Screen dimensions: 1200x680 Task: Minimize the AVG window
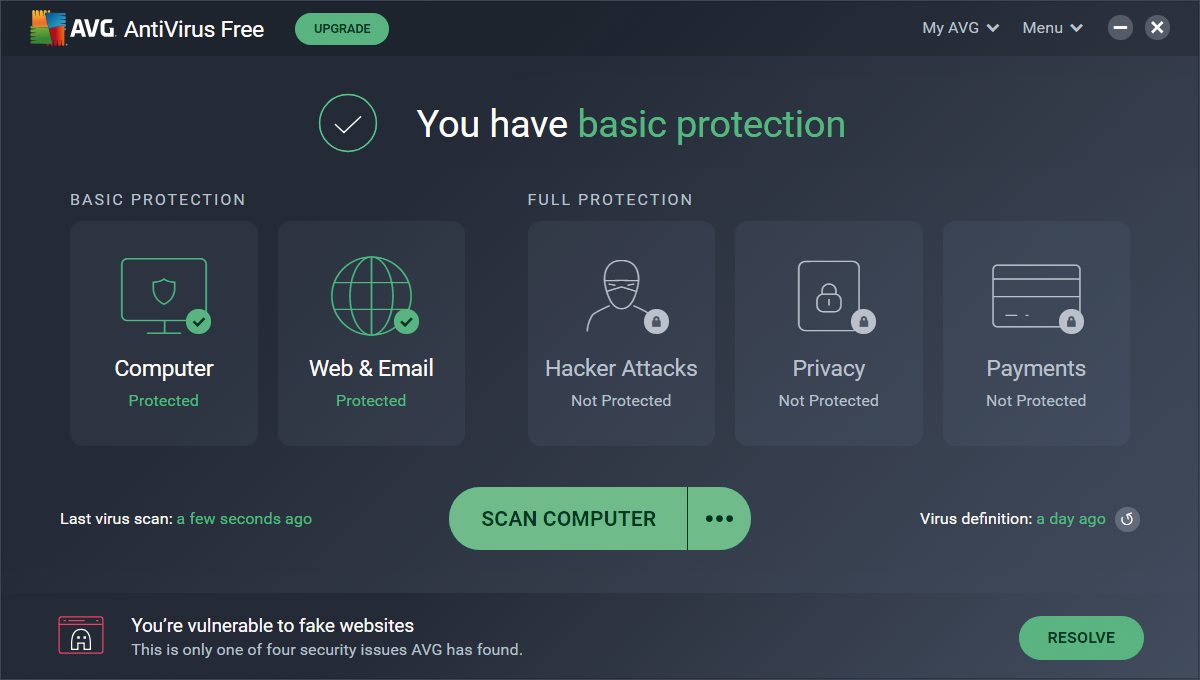pos(1120,28)
